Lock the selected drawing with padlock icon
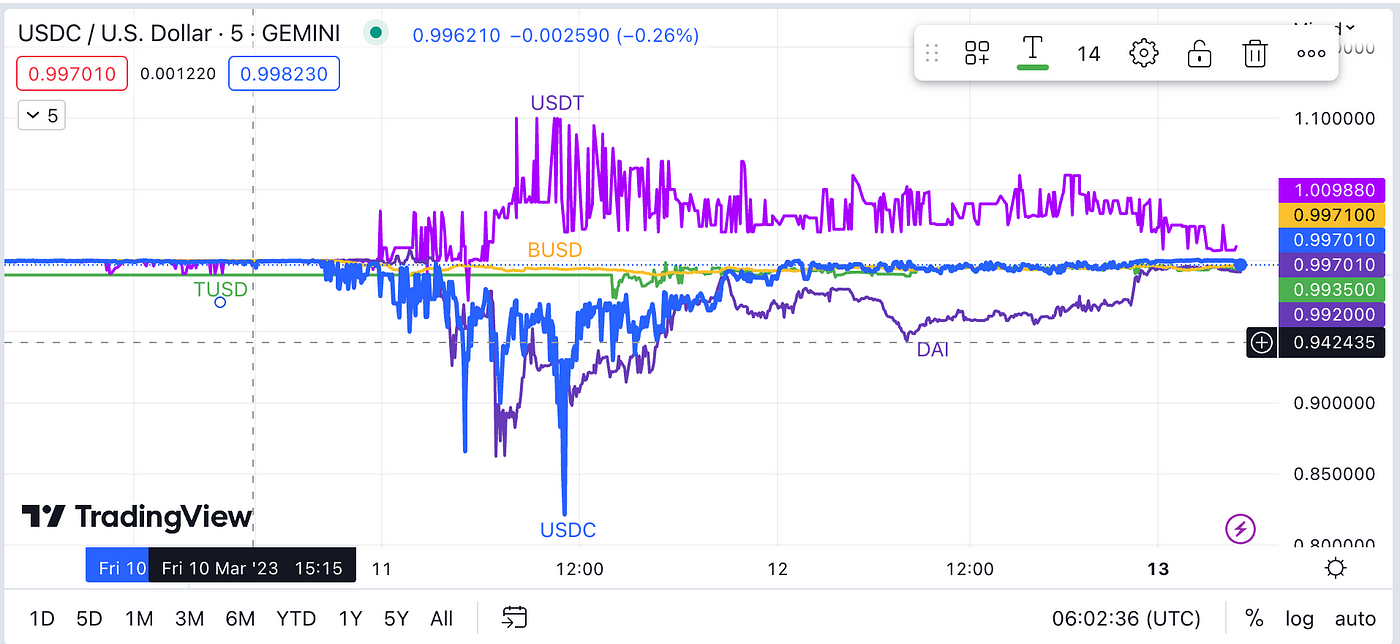Screen dimensions: 1400x644 coord(1199,53)
